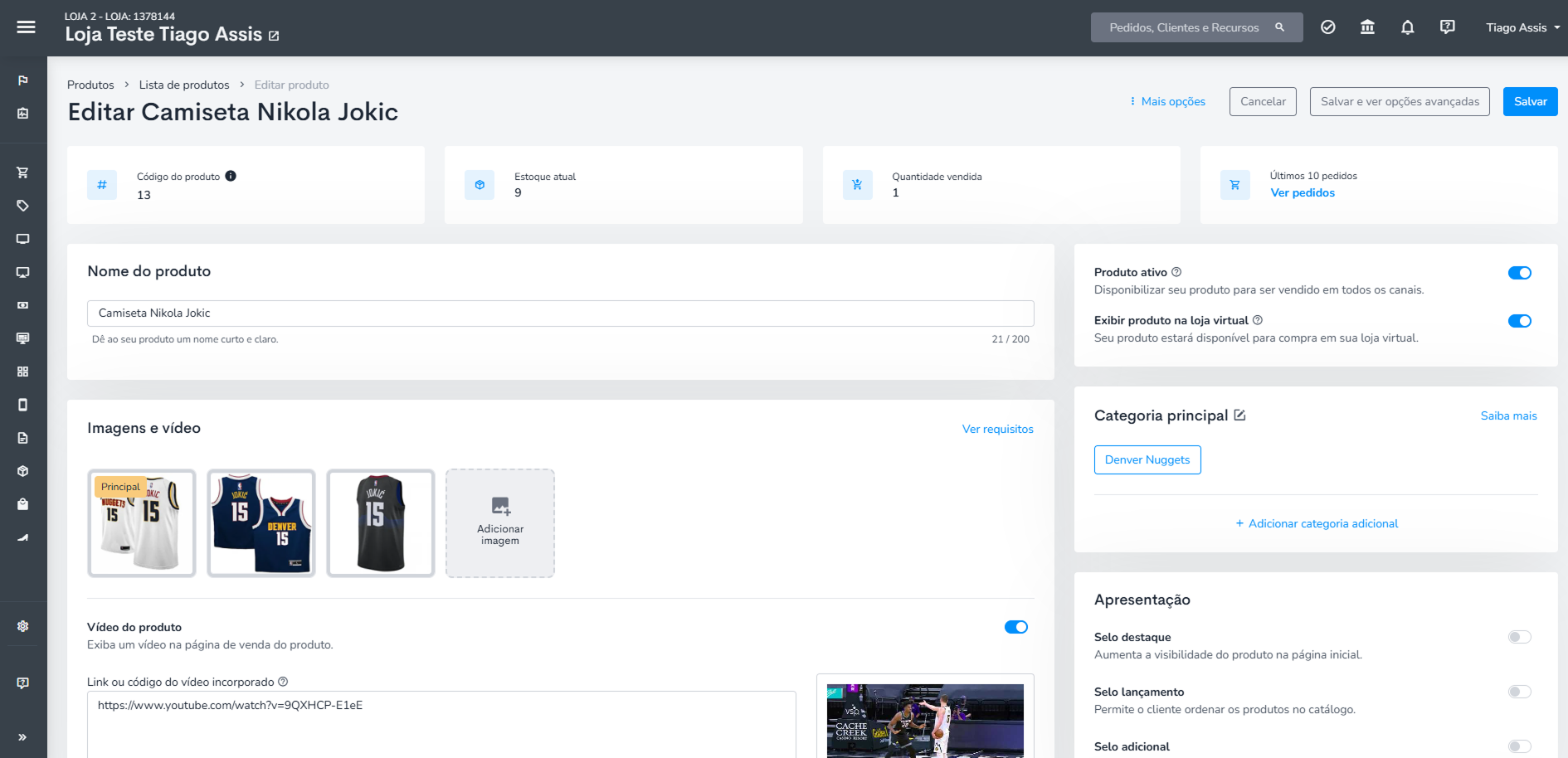Expand the Mais opções menu
Screen dimensions: 1568x758
click(1167, 101)
